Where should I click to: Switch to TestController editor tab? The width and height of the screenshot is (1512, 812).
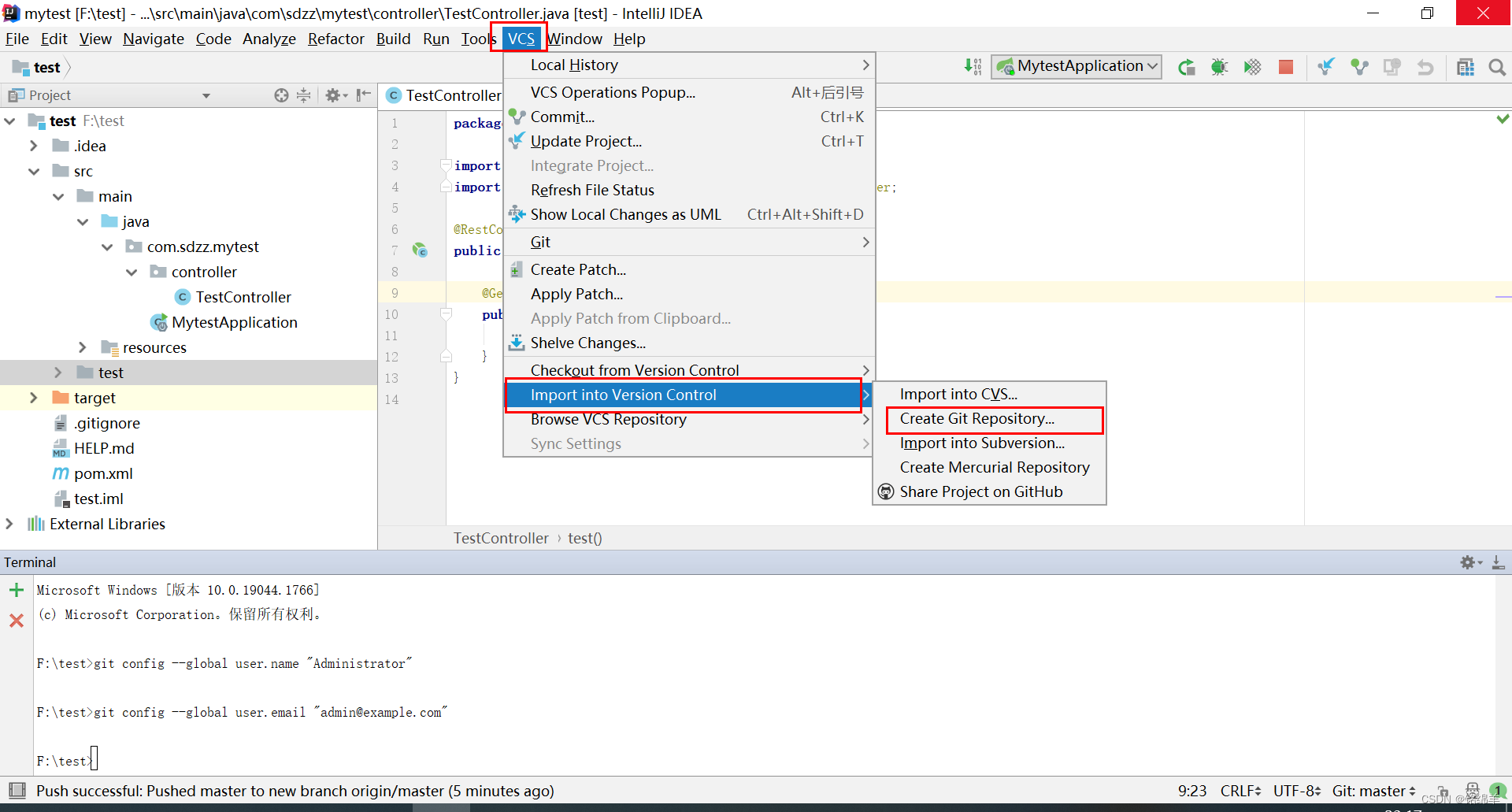(444, 95)
